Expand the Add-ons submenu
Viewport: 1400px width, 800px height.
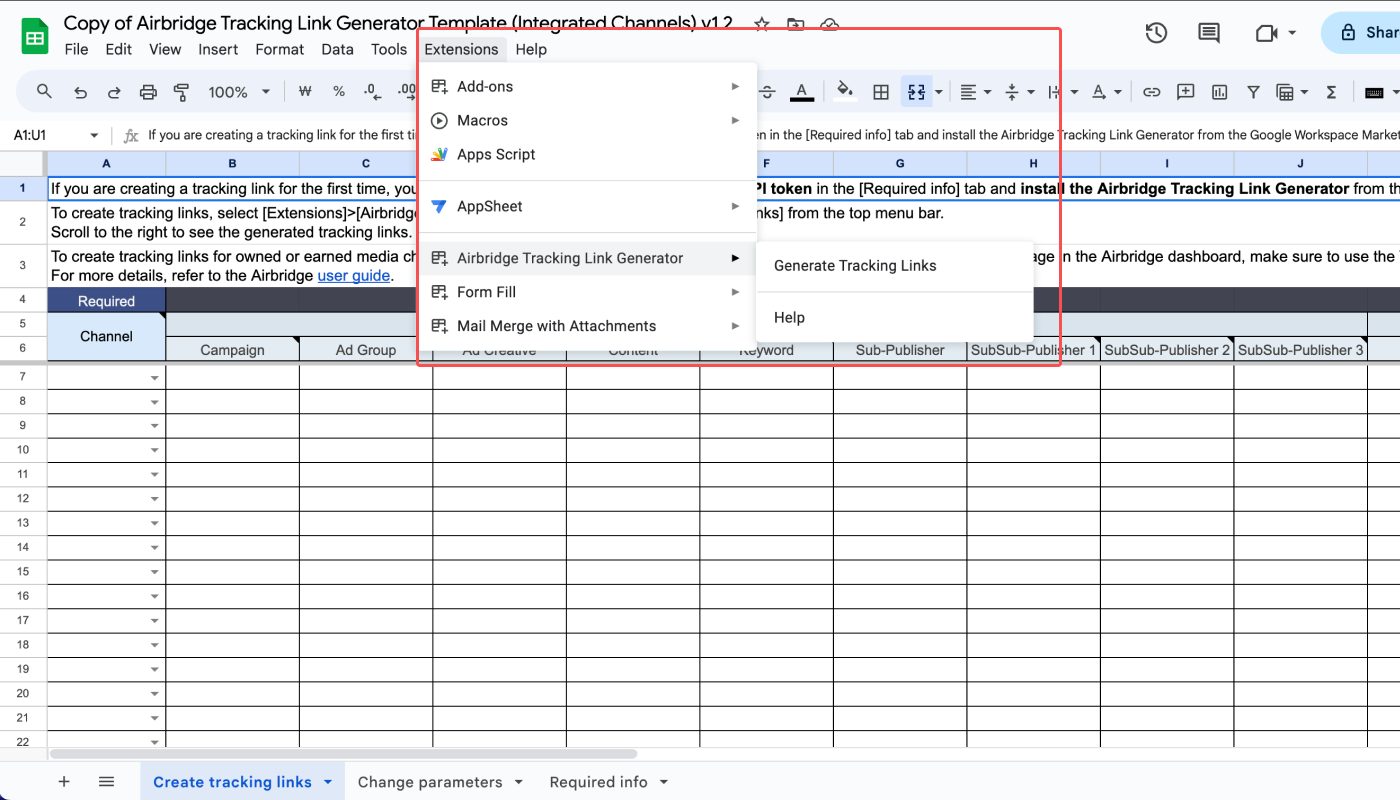tap(587, 87)
